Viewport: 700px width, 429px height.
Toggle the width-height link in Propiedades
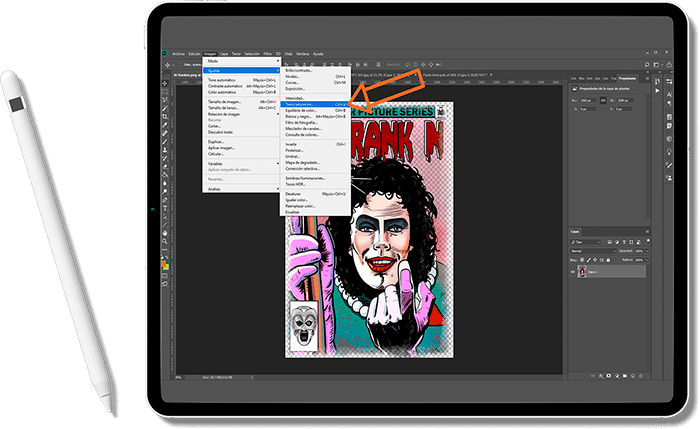pyautogui.click(x=604, y=100)
